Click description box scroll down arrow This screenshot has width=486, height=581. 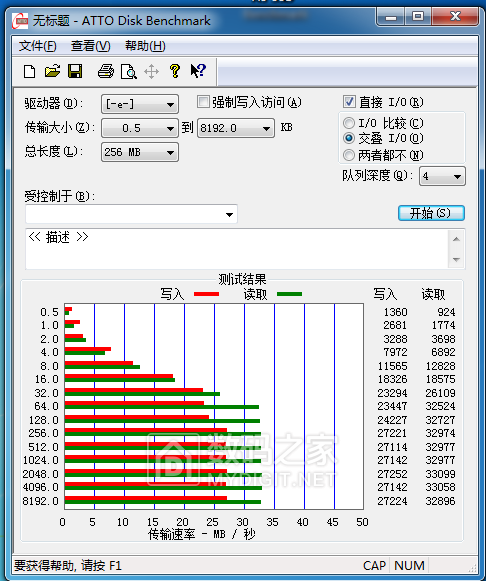(x=456, y=259)
